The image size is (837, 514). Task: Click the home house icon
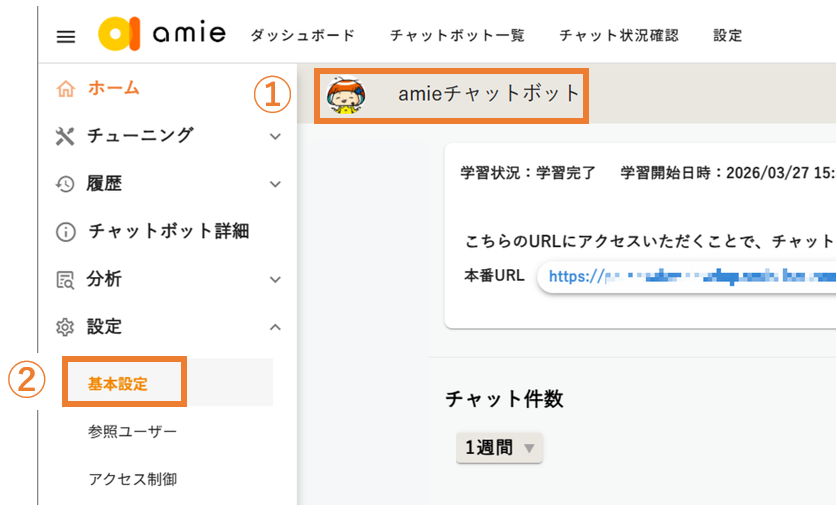tap(66, 89)
